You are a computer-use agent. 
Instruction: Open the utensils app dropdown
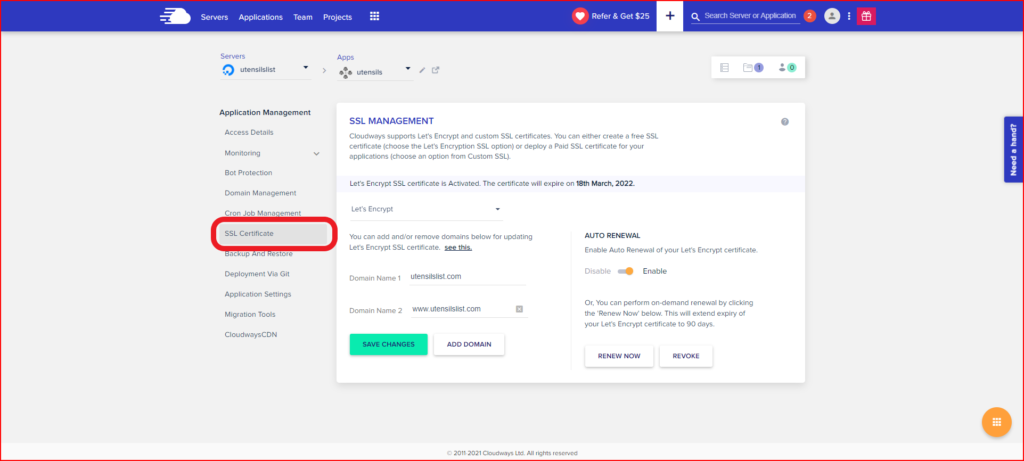click(x=408, y=68)
